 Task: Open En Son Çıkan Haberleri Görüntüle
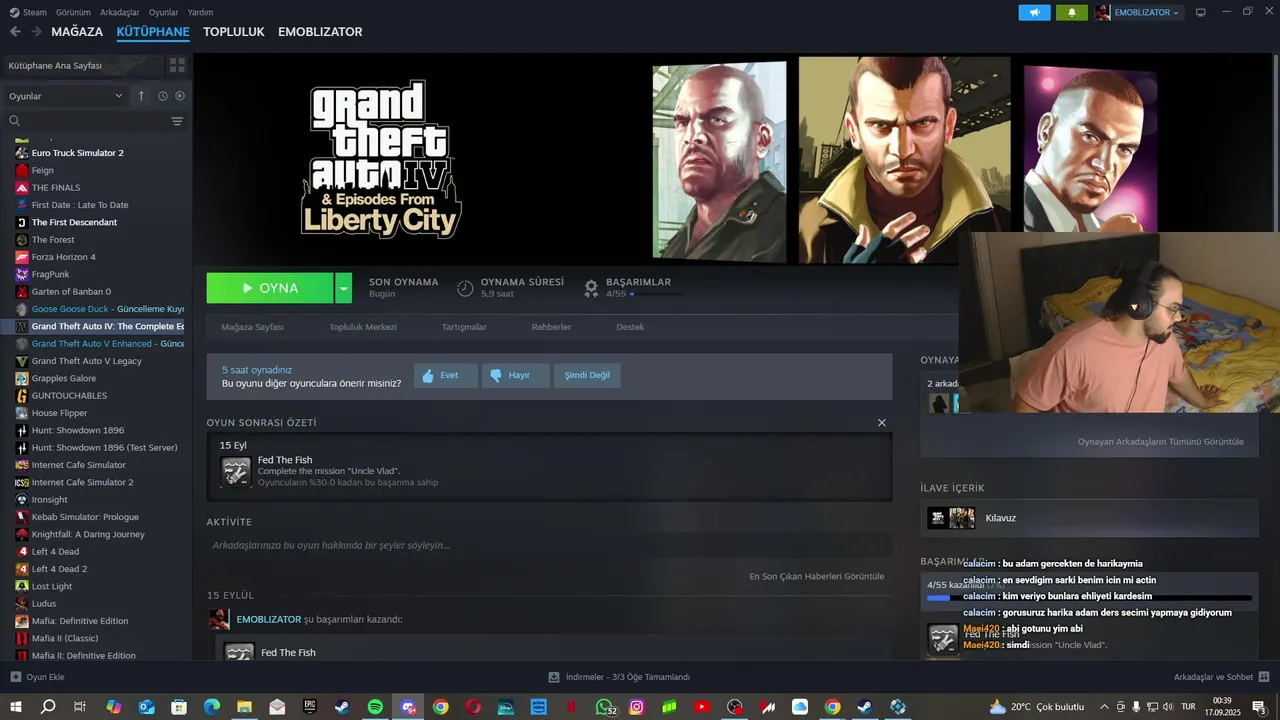point(816,576)
